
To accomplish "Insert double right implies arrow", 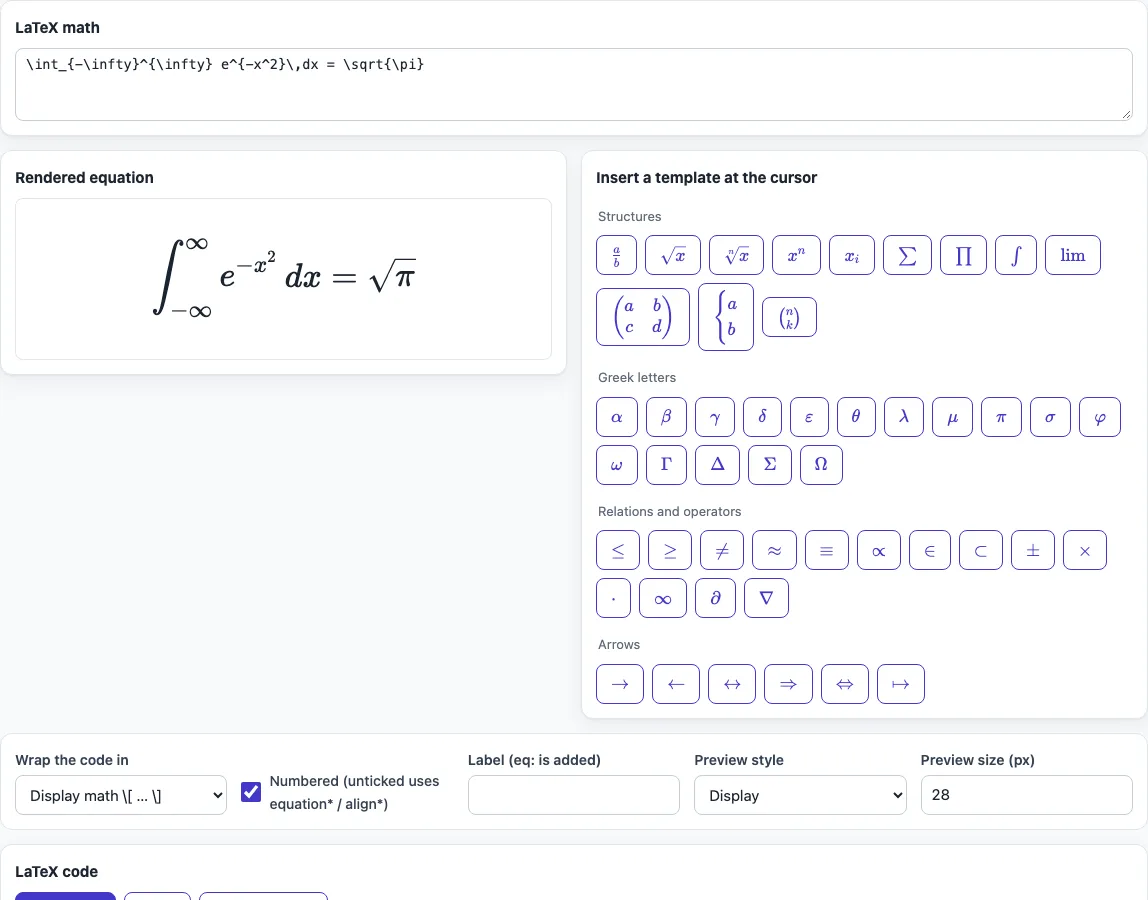I will click(788, 684).
